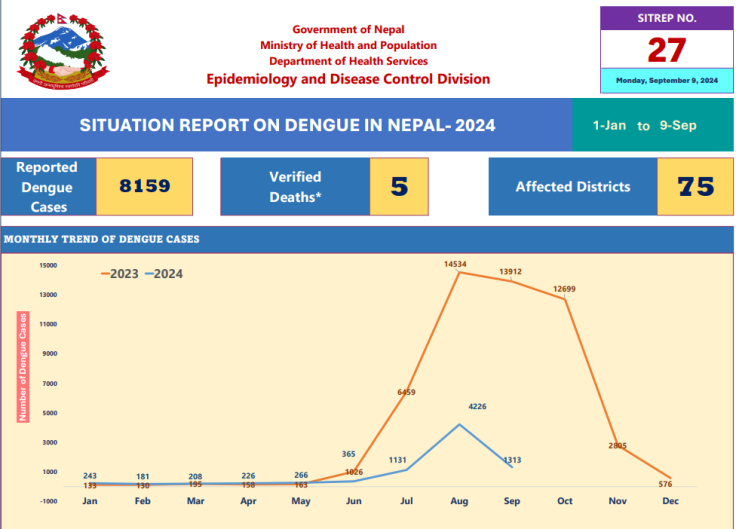Click the Oct x-axis label
Viewport: 736px width, 529px height.
click(565, 501)
